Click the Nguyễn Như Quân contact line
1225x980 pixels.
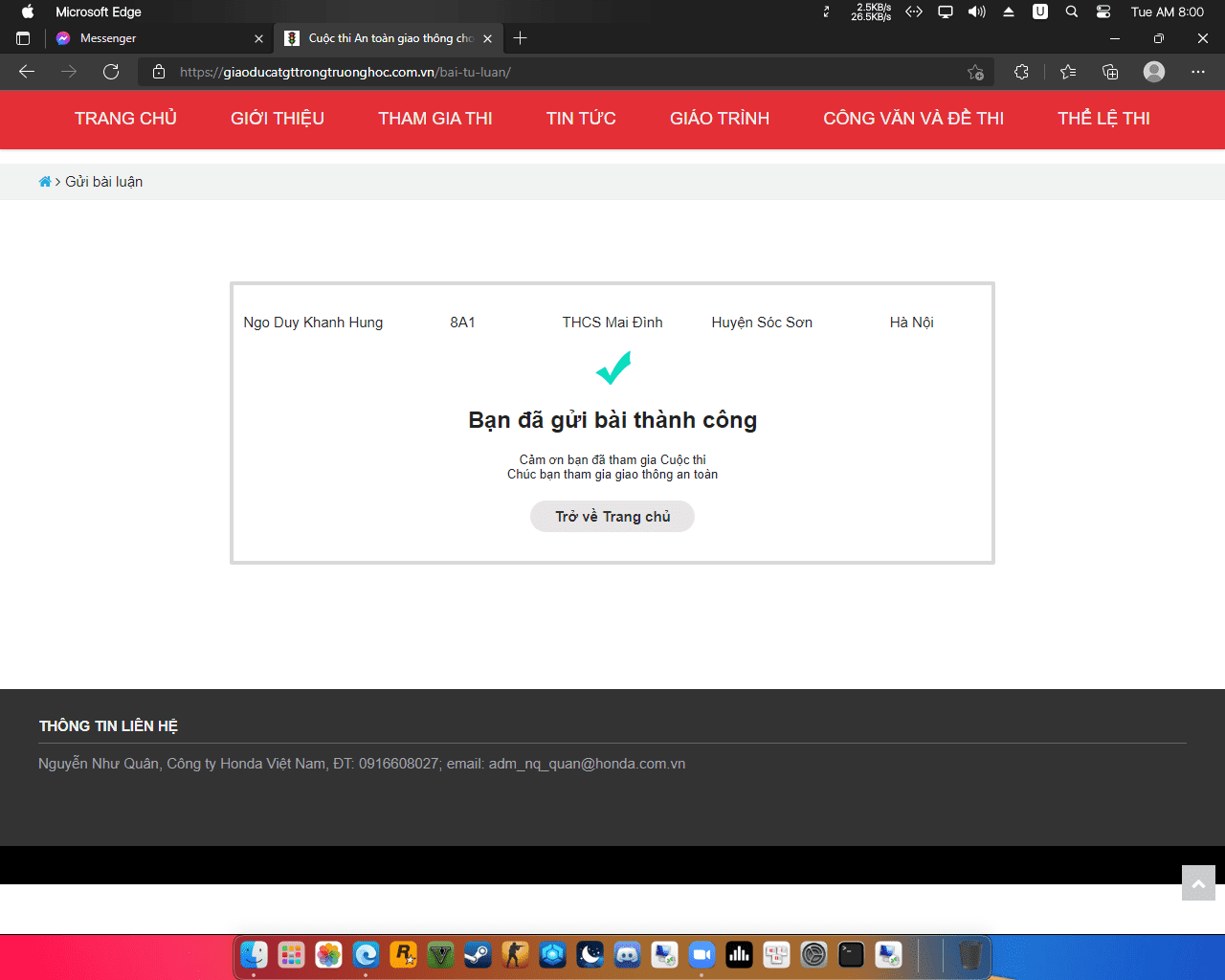[x=362, y=764]
